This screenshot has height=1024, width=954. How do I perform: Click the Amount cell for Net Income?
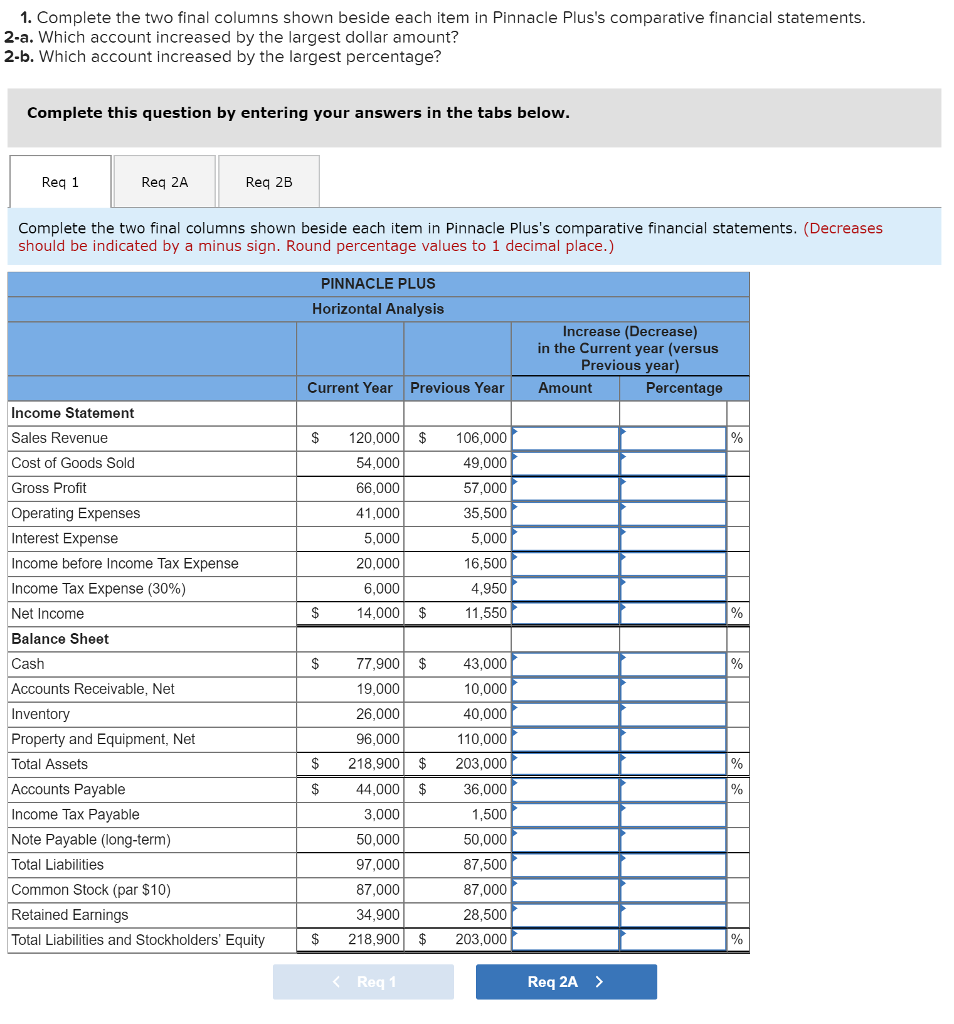566,613
